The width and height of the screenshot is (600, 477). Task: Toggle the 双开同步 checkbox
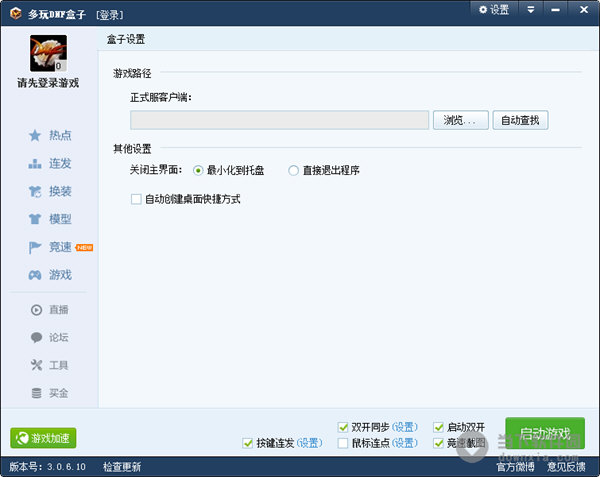pos(343,427)
